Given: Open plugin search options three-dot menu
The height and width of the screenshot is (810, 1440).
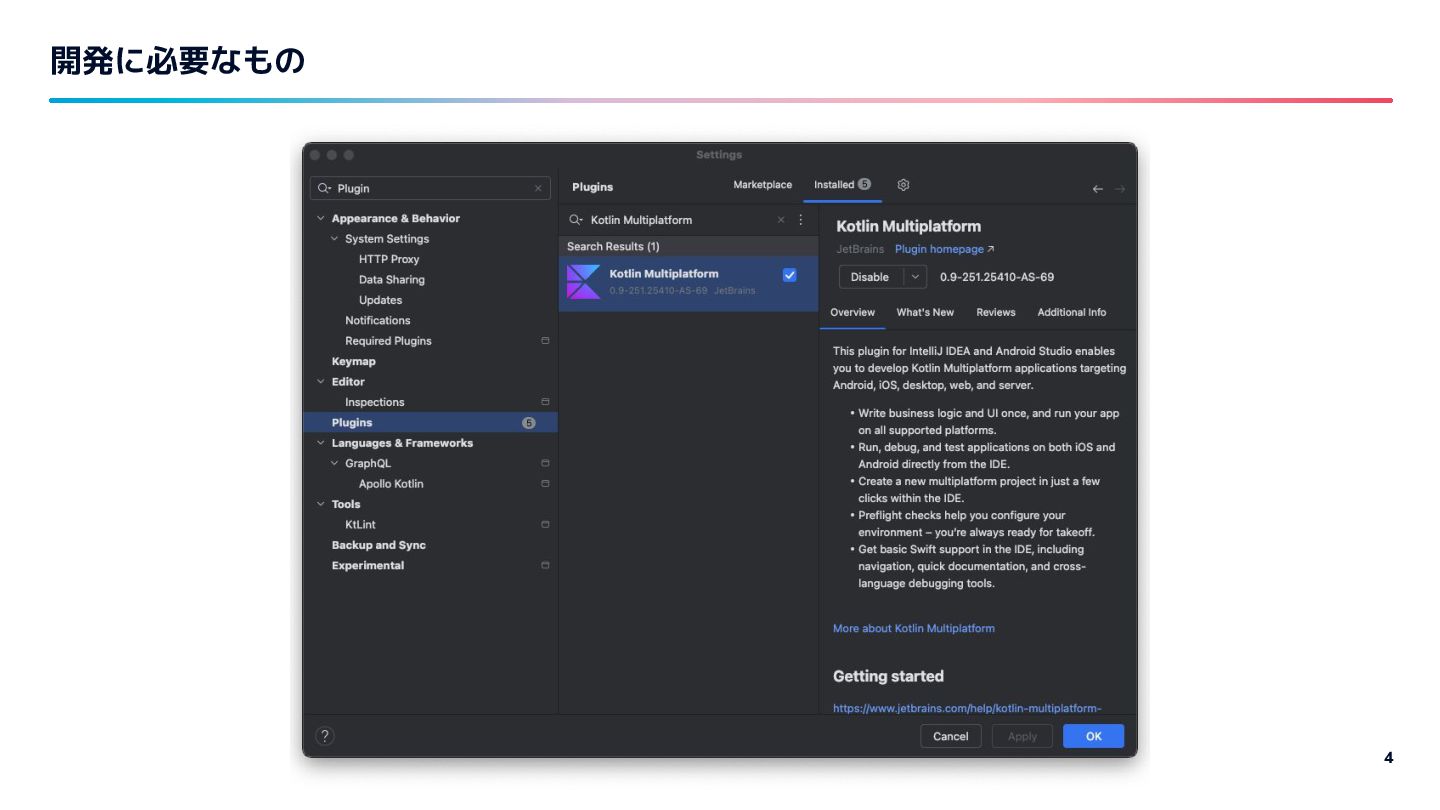Looking at the screenshot, I should click(800, 220).
